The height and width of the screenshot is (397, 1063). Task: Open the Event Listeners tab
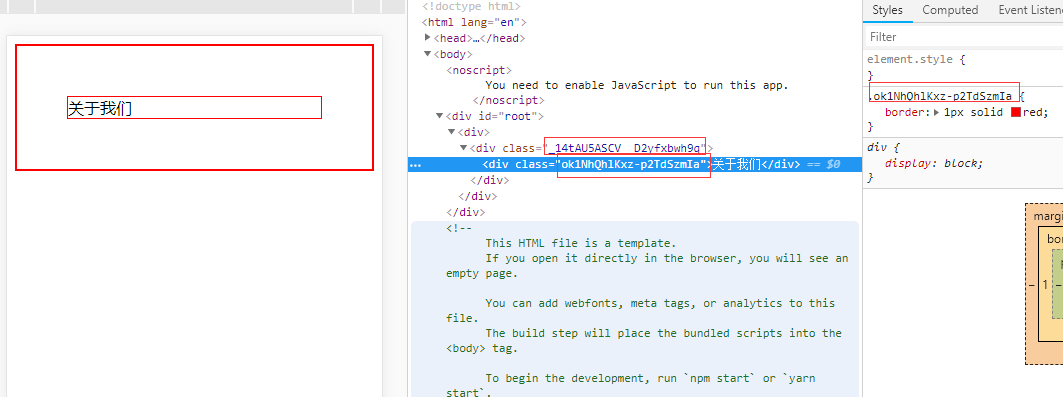(1030, 10)
